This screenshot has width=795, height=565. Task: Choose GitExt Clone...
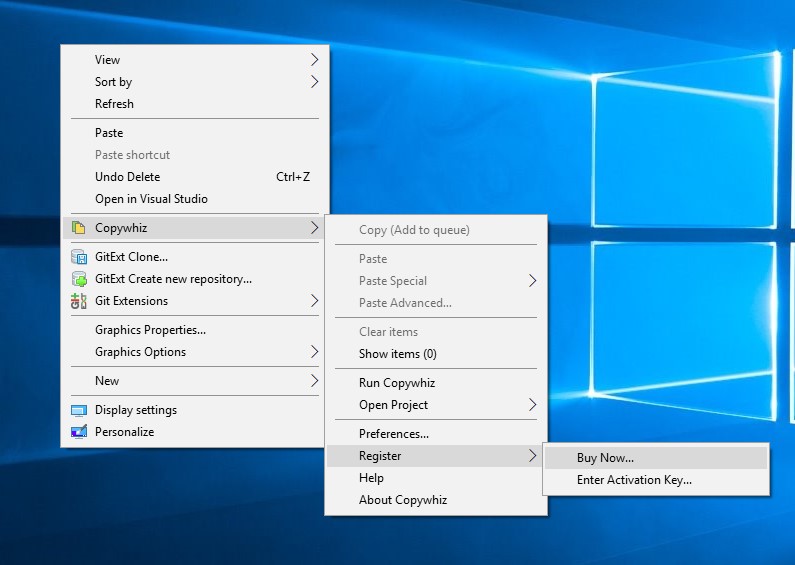(x=195, y=257)
